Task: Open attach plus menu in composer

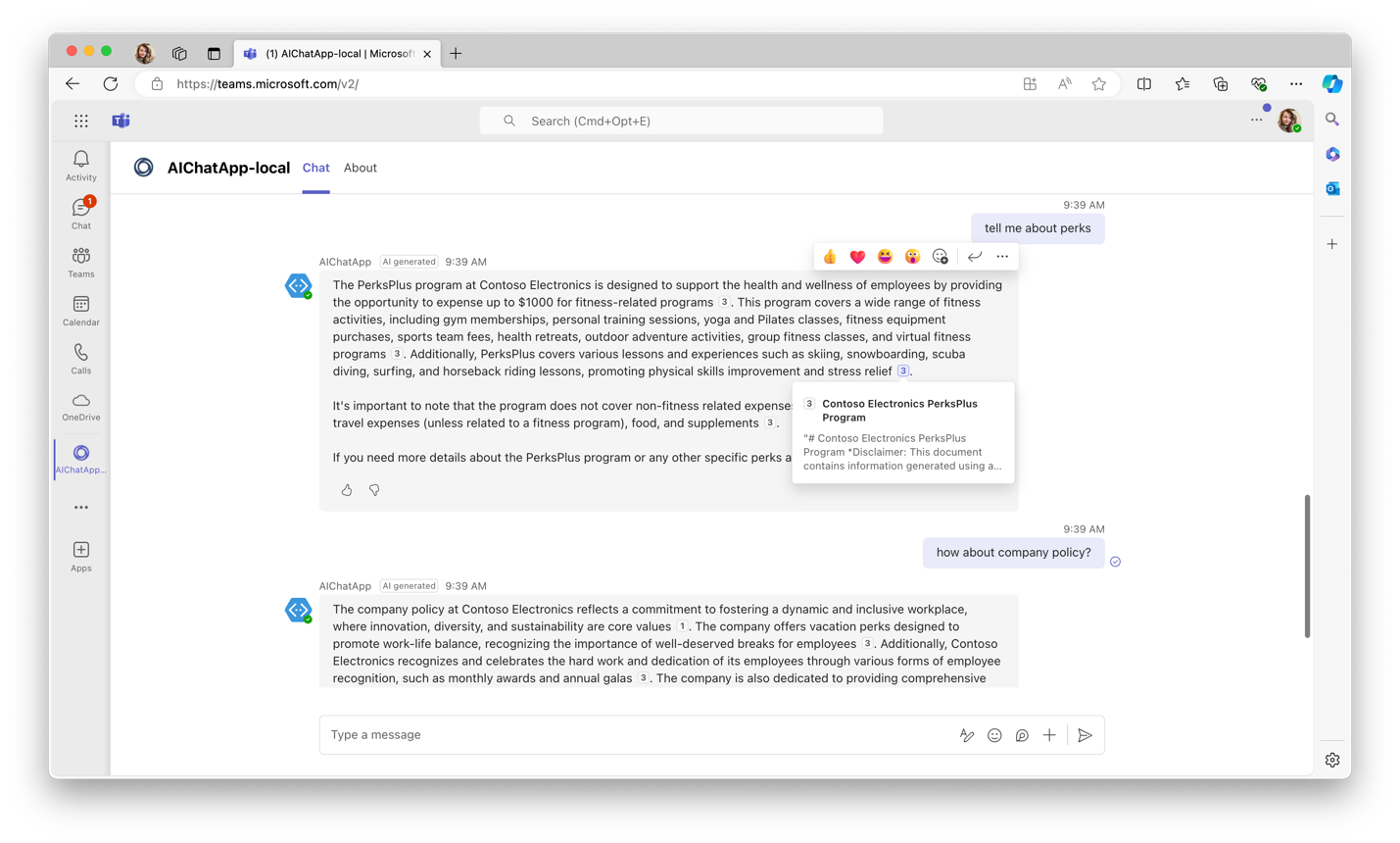Action: (1049, 735)
